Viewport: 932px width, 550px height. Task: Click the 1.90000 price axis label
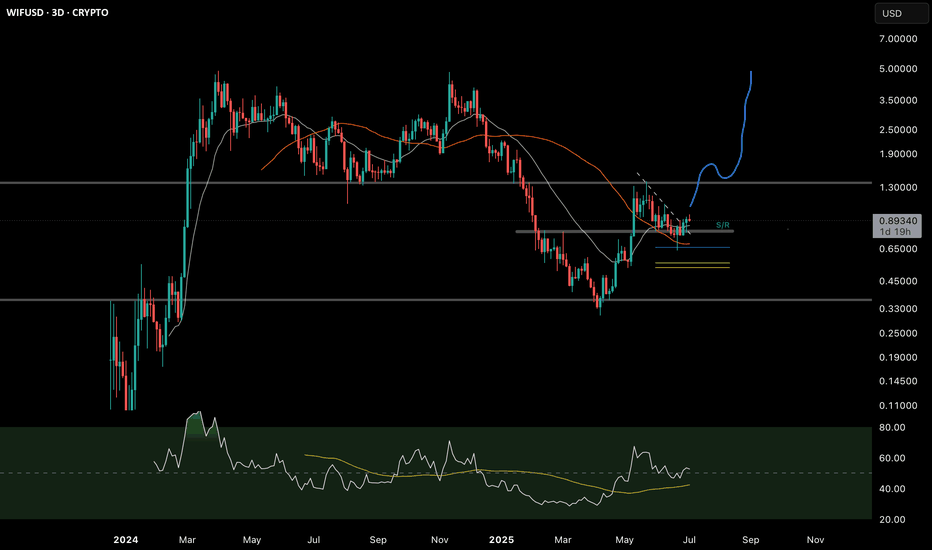[898, 154]
